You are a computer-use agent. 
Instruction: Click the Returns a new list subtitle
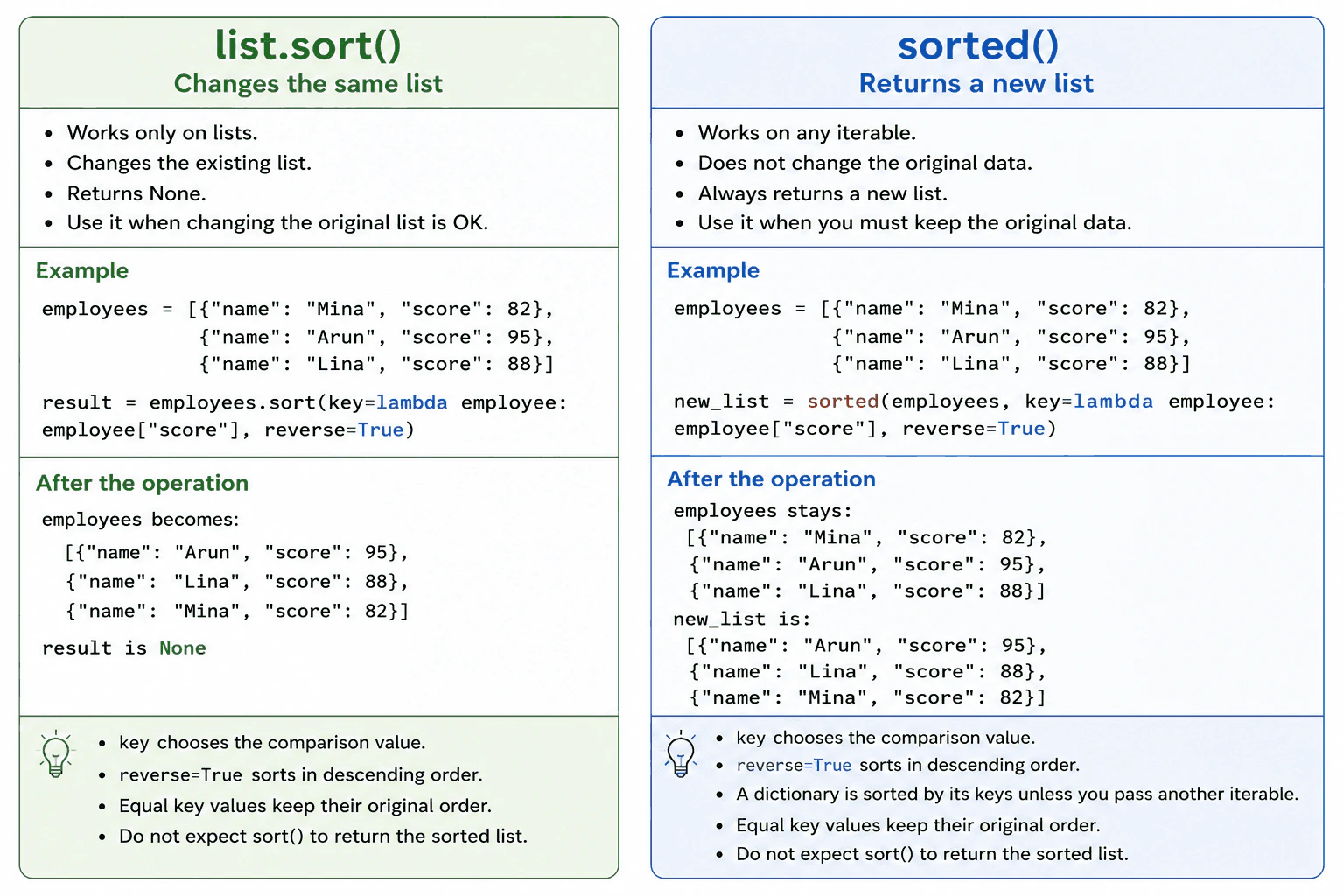click(x=976, y=83)
